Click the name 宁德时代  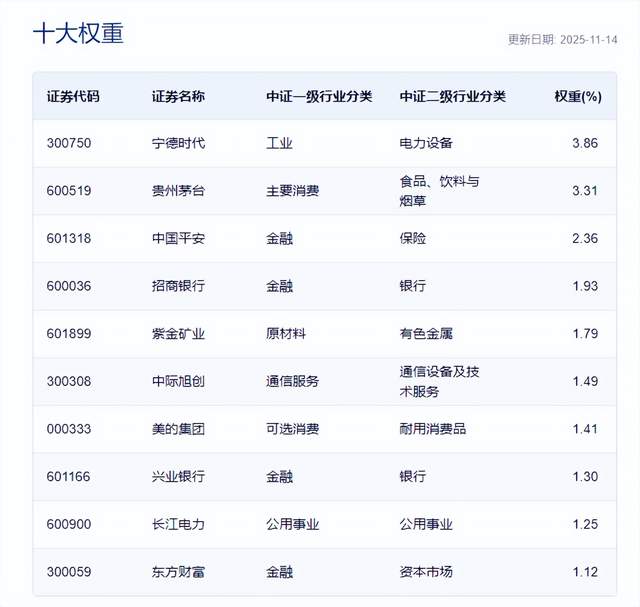point(178,143)
